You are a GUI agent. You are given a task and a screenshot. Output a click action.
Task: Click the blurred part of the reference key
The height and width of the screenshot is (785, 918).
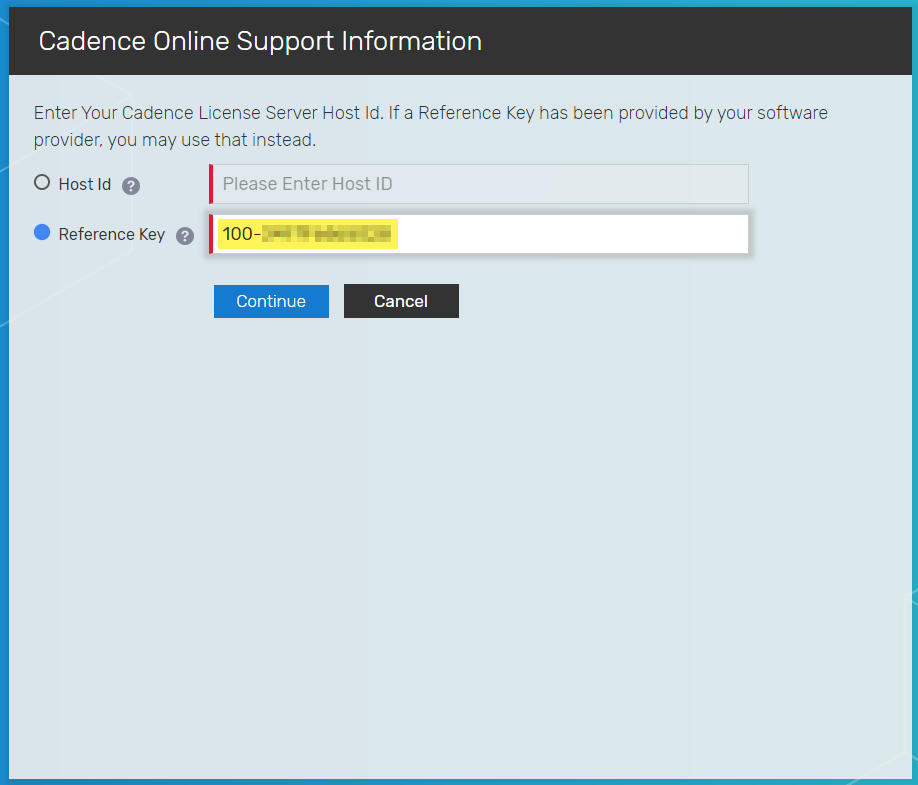[325, 234]
